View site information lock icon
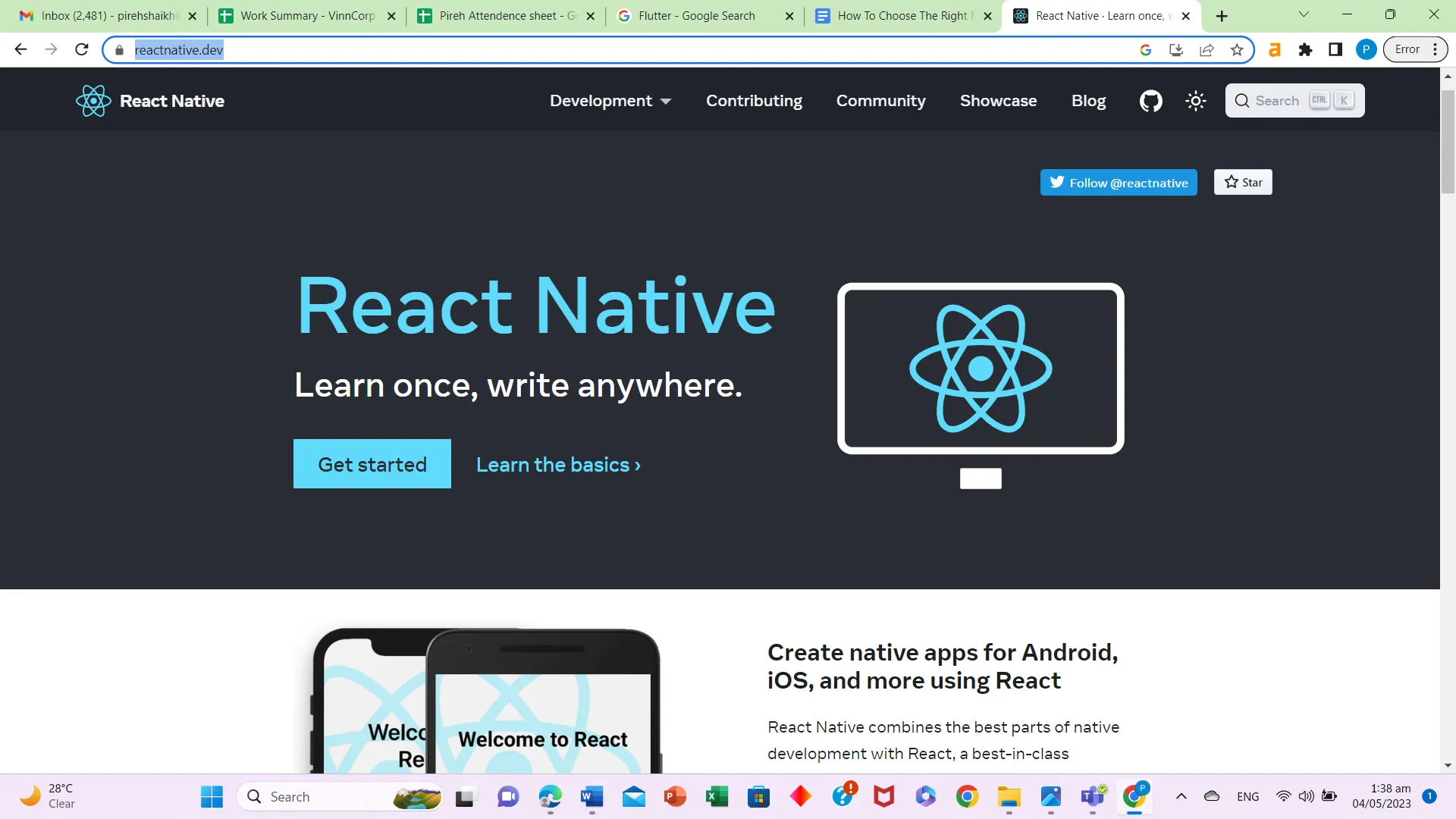This screenshot has width=1456, height=819. 119,50
